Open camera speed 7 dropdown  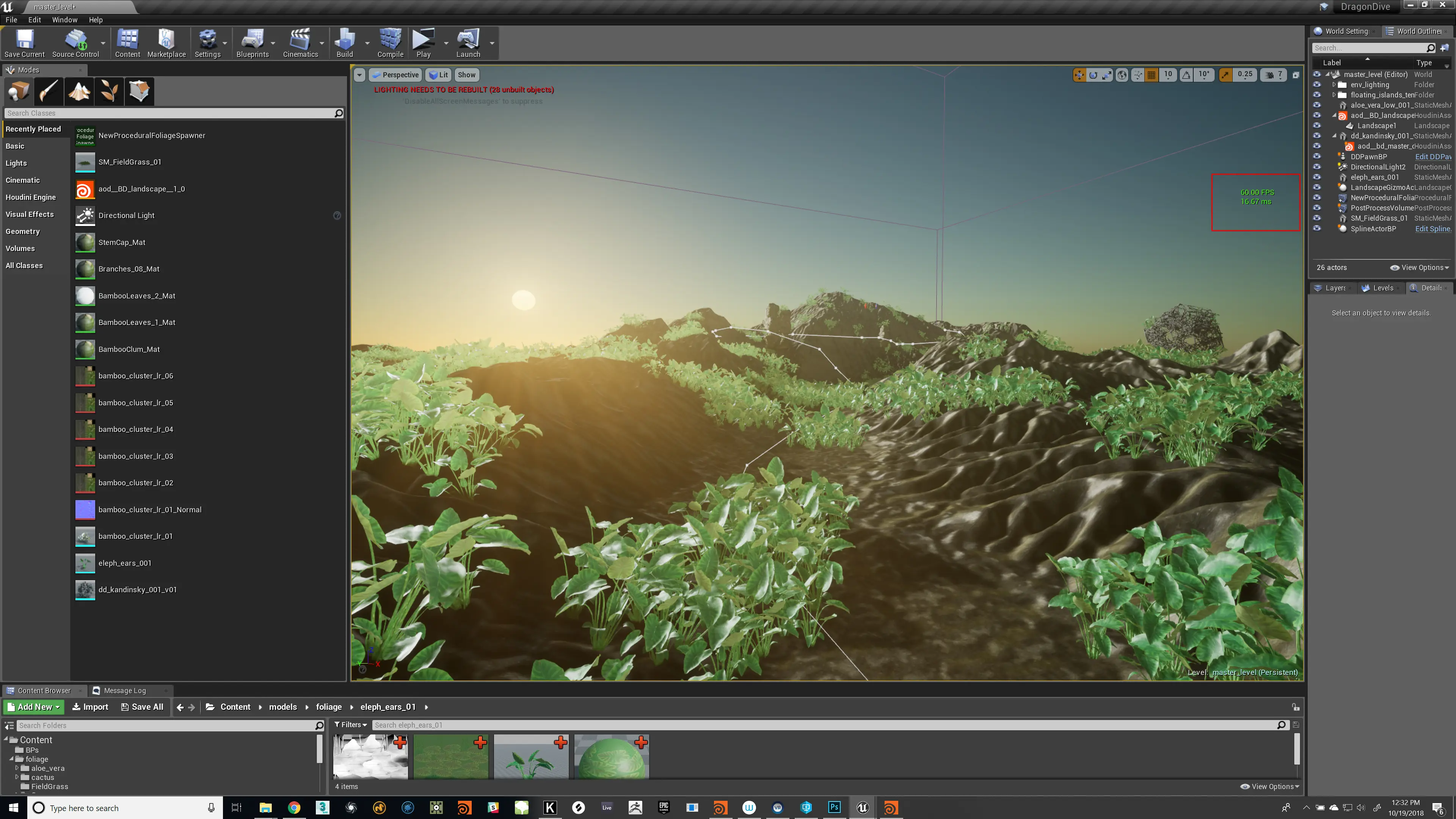point(1274,75)
